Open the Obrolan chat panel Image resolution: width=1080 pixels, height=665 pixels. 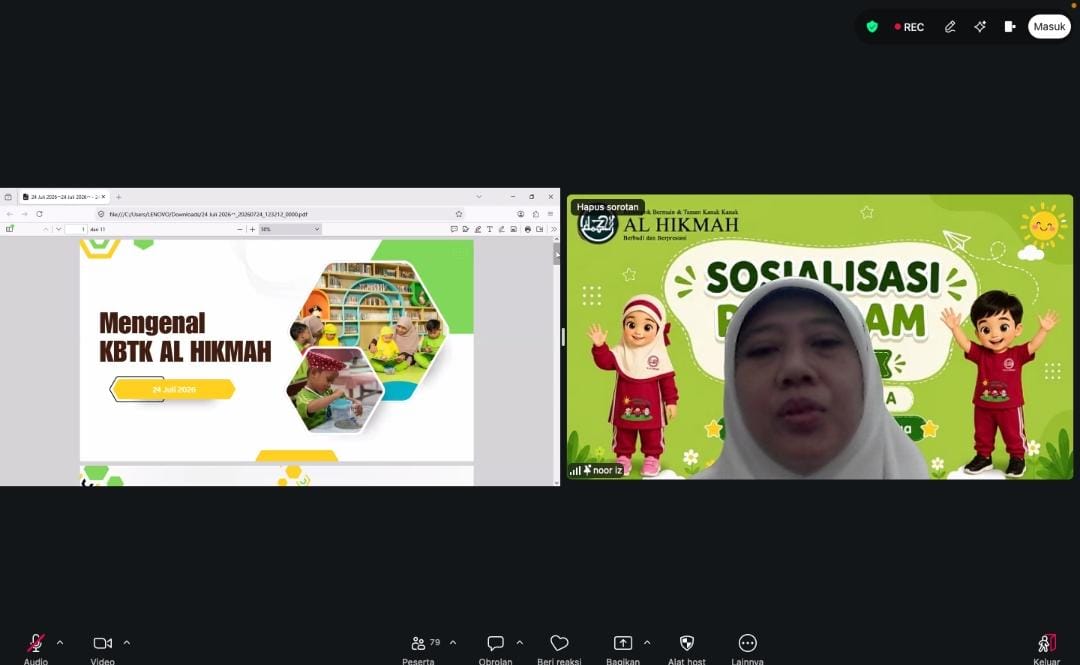pyautogui.click(x=495, y=648)
